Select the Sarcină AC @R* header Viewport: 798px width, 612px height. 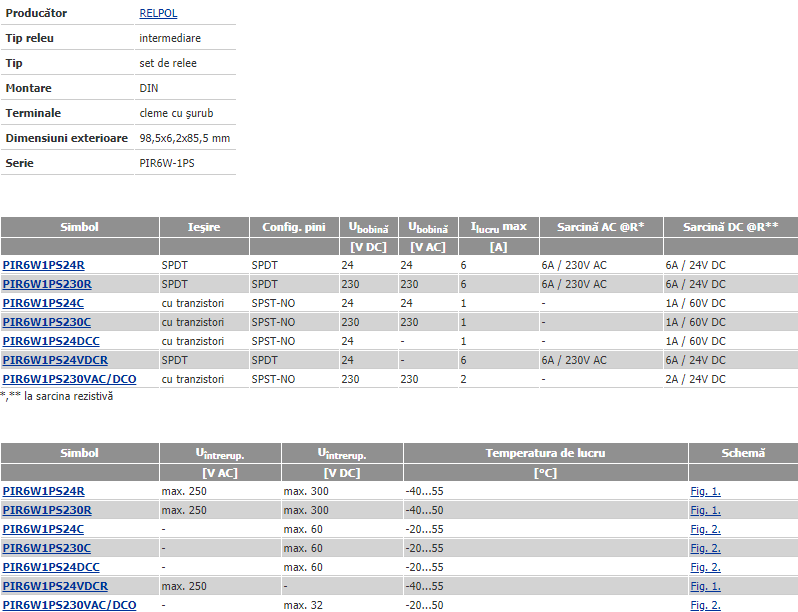coord(601,227)
